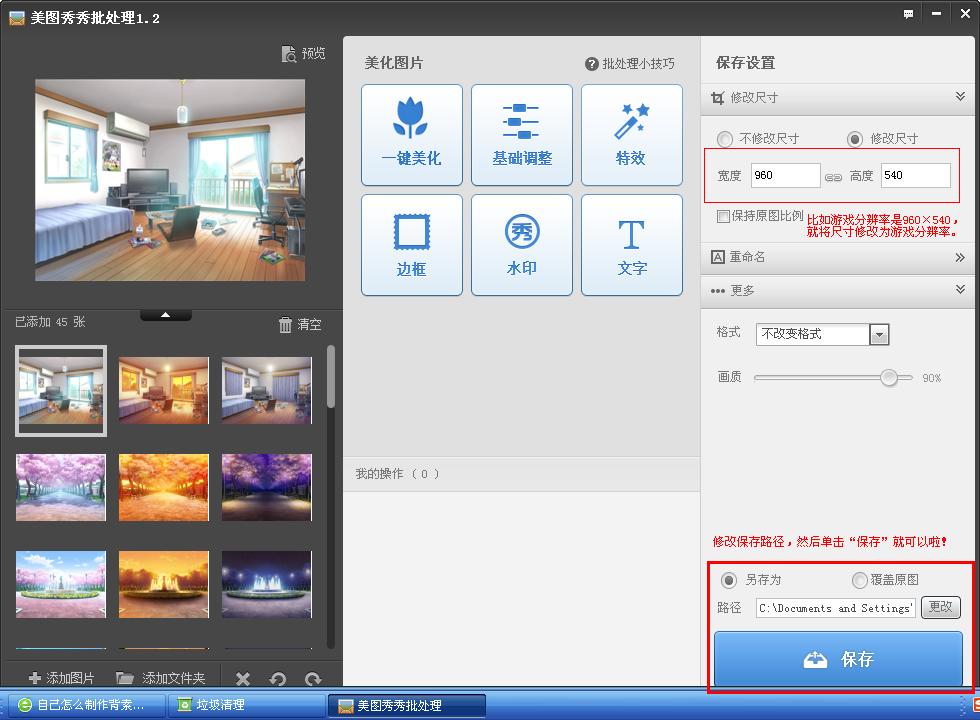The height and width of the screenshot is (720, 980).
Task: Collapse the 更多 section
Action: click(838, 291)
